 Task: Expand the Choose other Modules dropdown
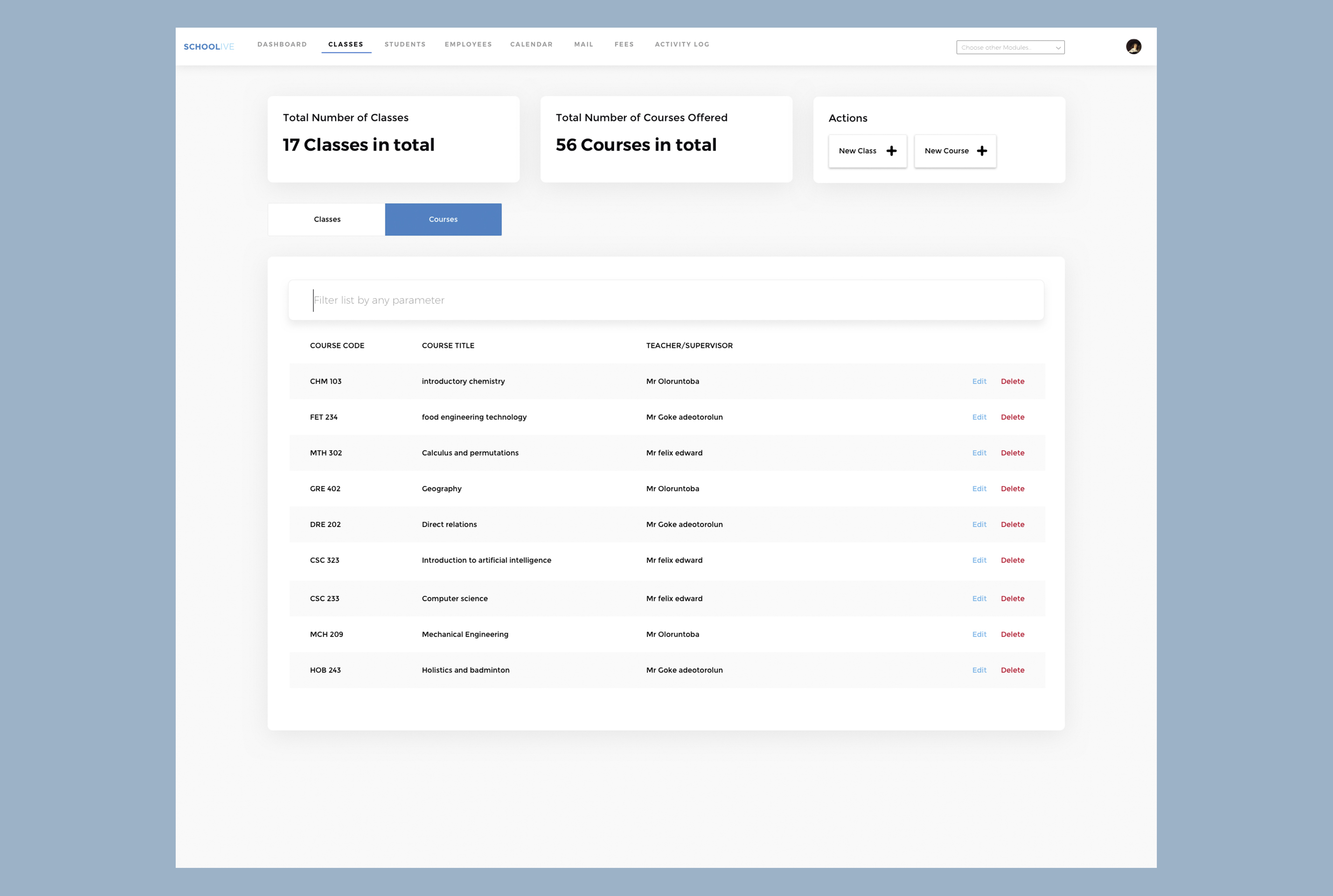point(1010,48)
